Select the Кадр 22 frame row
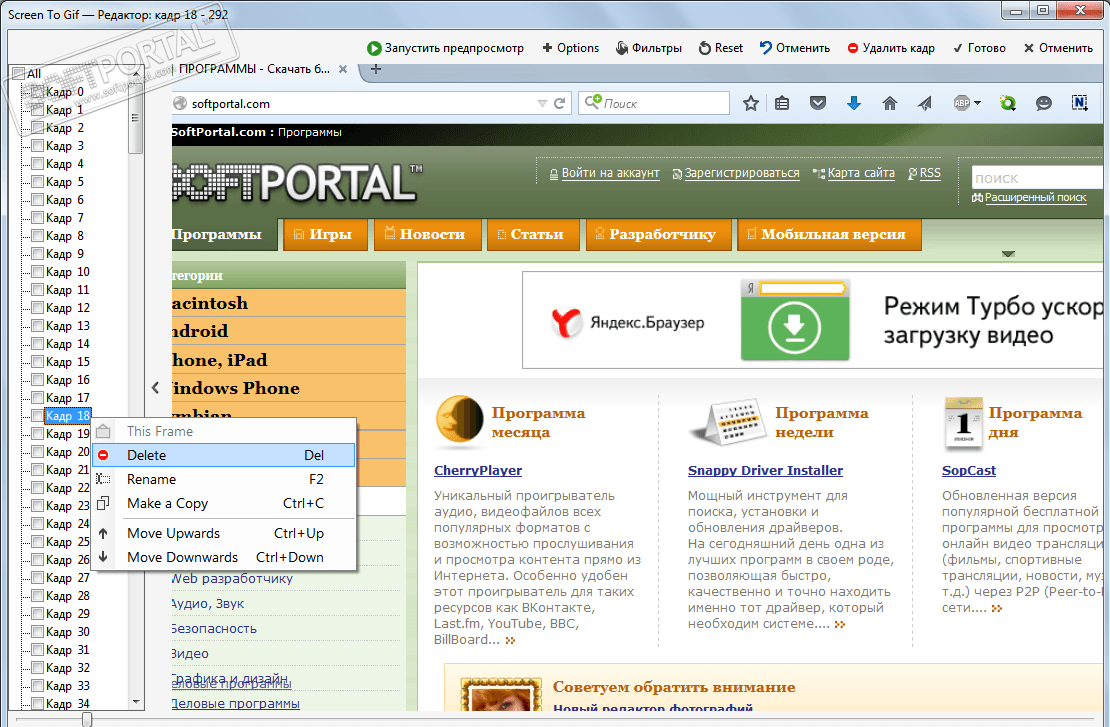The image size is (1110, 727). pyautogui.click(x=68, y=488)
